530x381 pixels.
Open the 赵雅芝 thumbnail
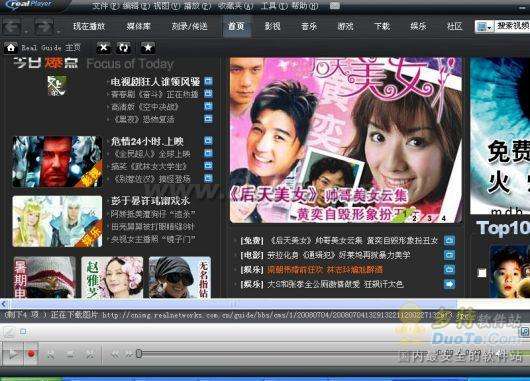pyautogui.click(x=112, y=277)
